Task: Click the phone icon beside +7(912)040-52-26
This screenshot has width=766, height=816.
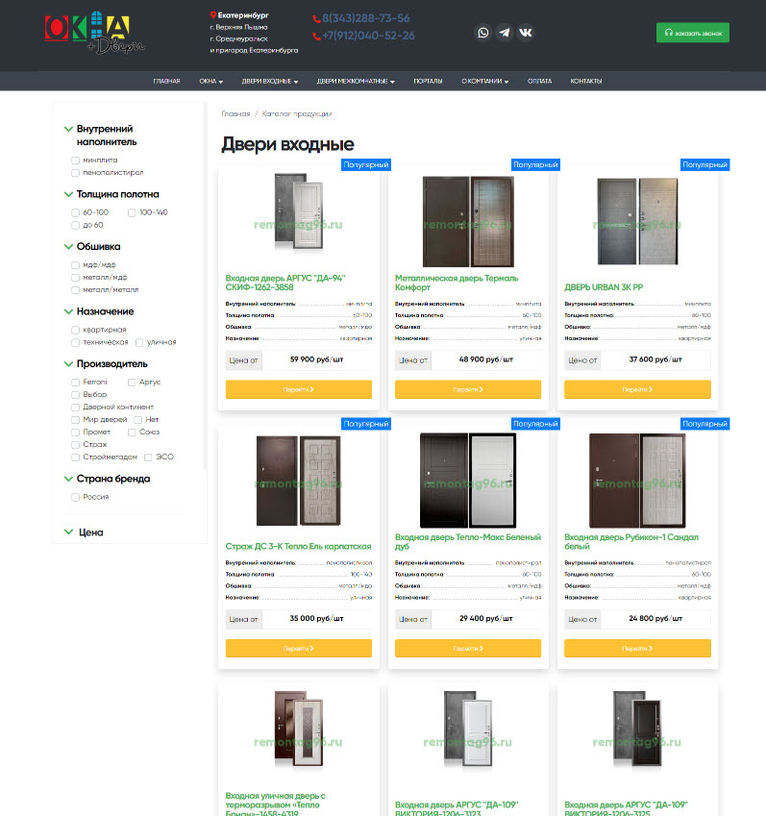Action: (316, 36)
